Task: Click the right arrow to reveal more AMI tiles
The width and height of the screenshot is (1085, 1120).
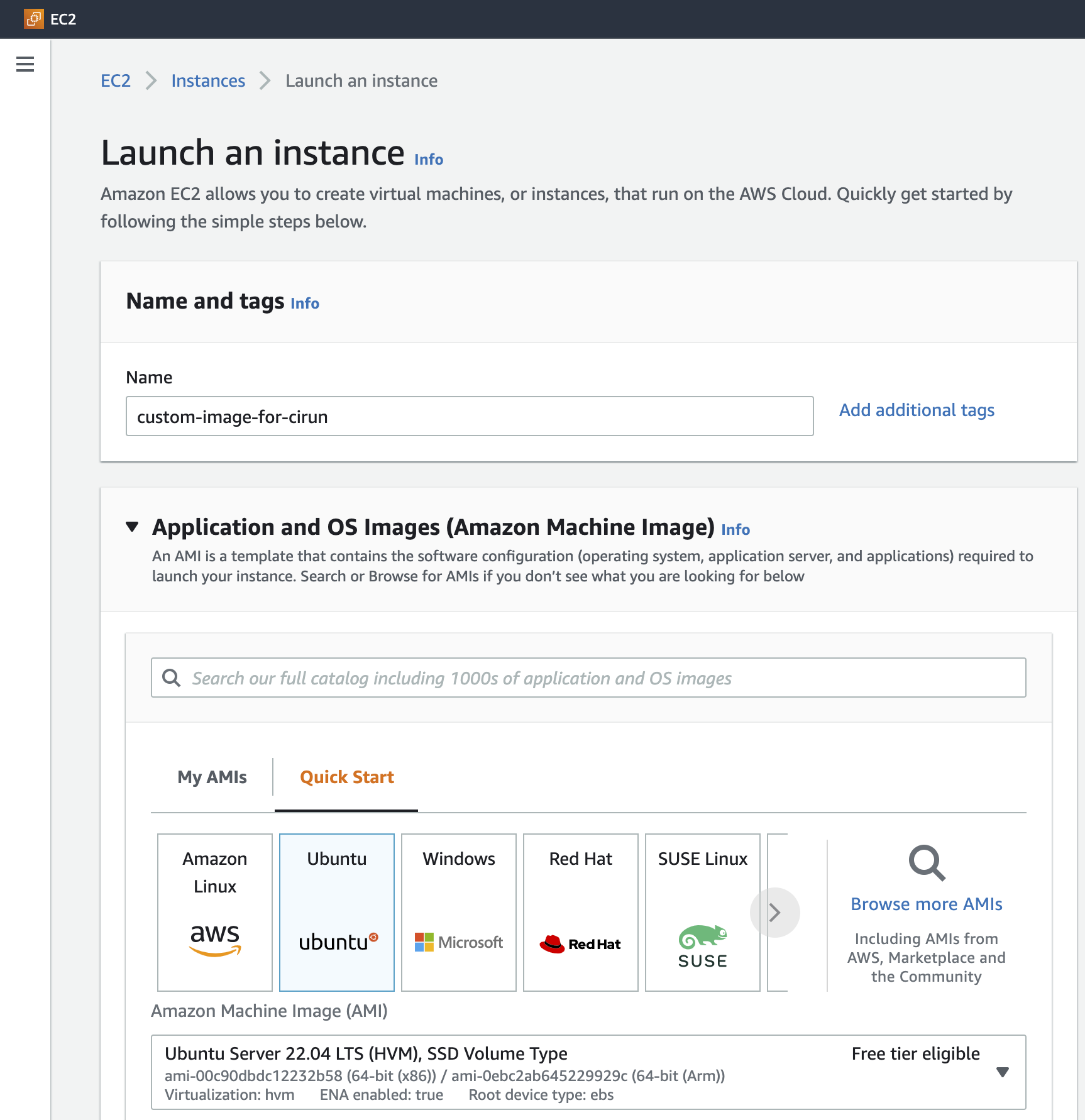Action: tap(775, 913)
